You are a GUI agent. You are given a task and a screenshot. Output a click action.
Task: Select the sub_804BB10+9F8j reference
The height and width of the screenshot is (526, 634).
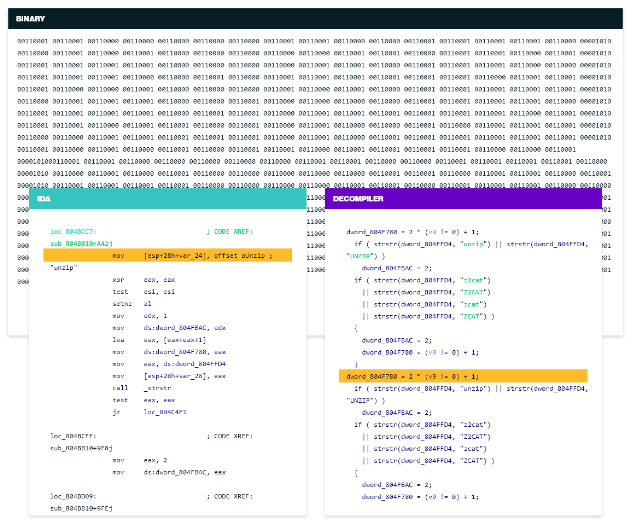click(81, 448)
